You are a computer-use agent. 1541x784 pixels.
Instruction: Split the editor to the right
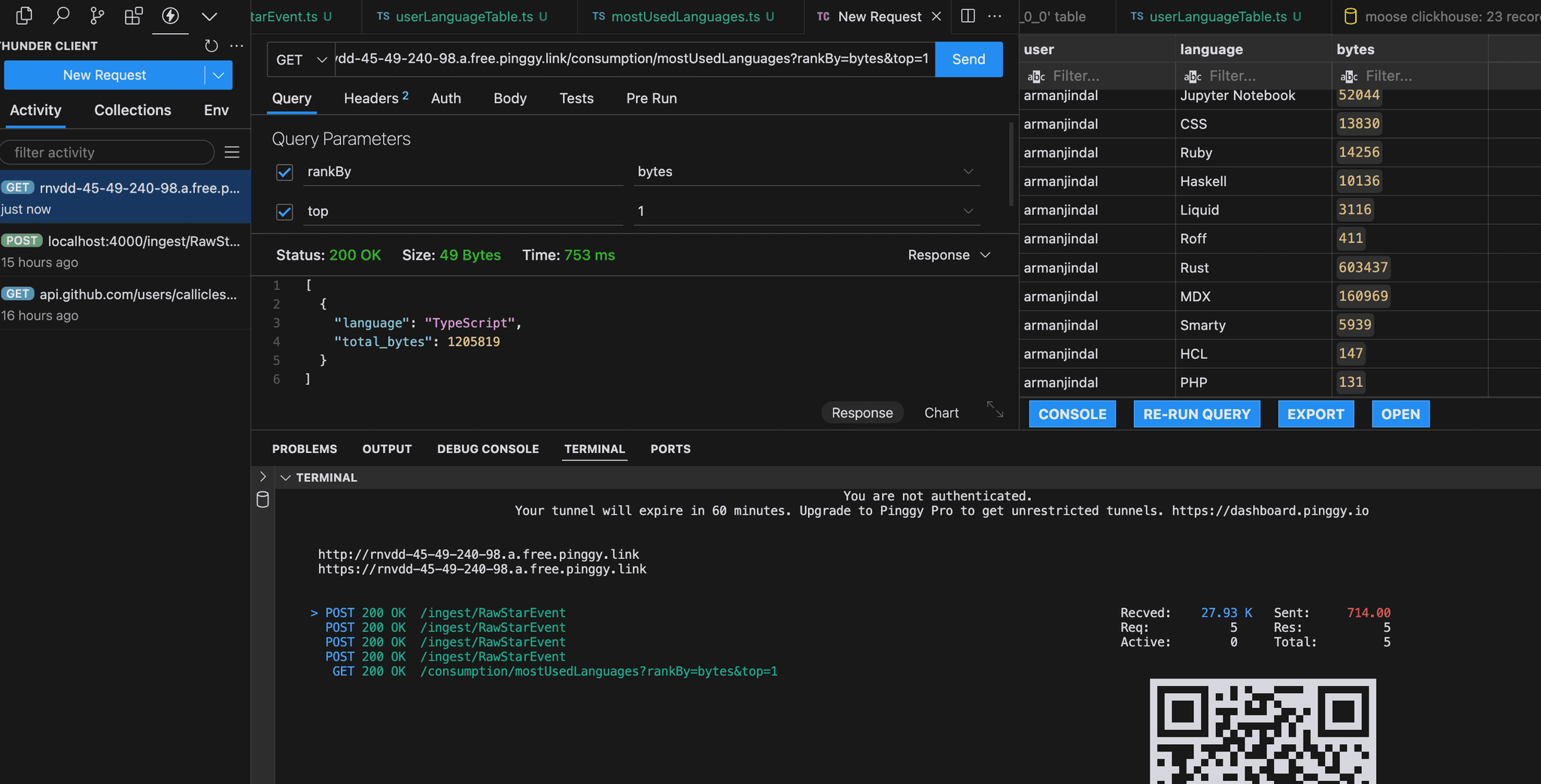tap(968, 16)
